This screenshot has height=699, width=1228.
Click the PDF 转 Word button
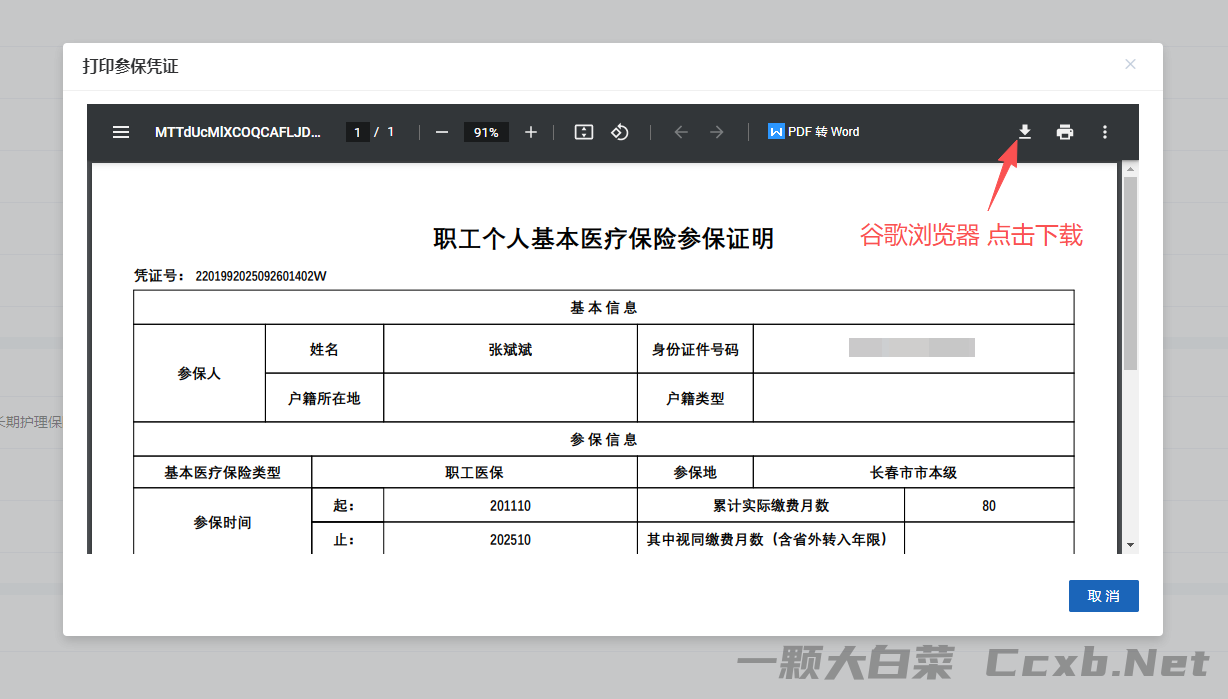click(814, 132)
